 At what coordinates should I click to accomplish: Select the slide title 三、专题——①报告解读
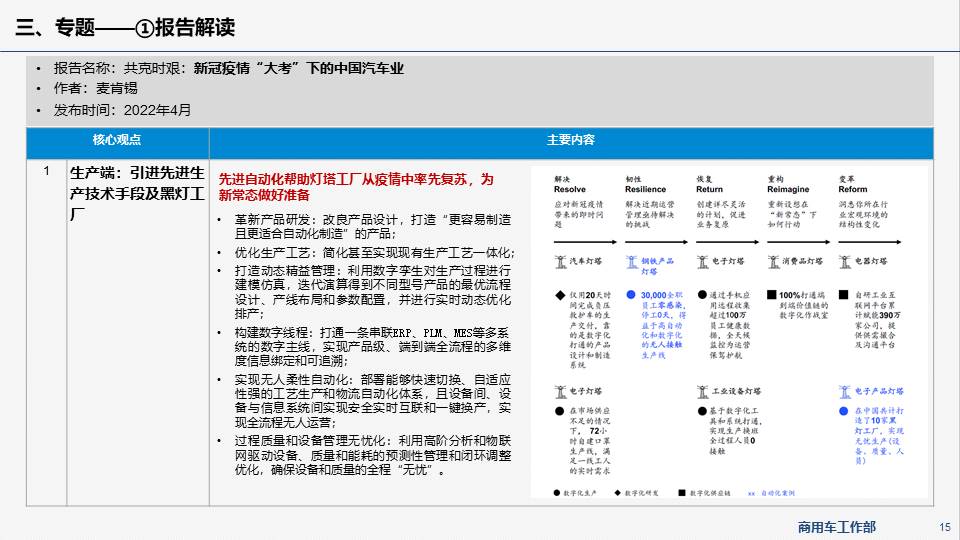pos(126,28)
